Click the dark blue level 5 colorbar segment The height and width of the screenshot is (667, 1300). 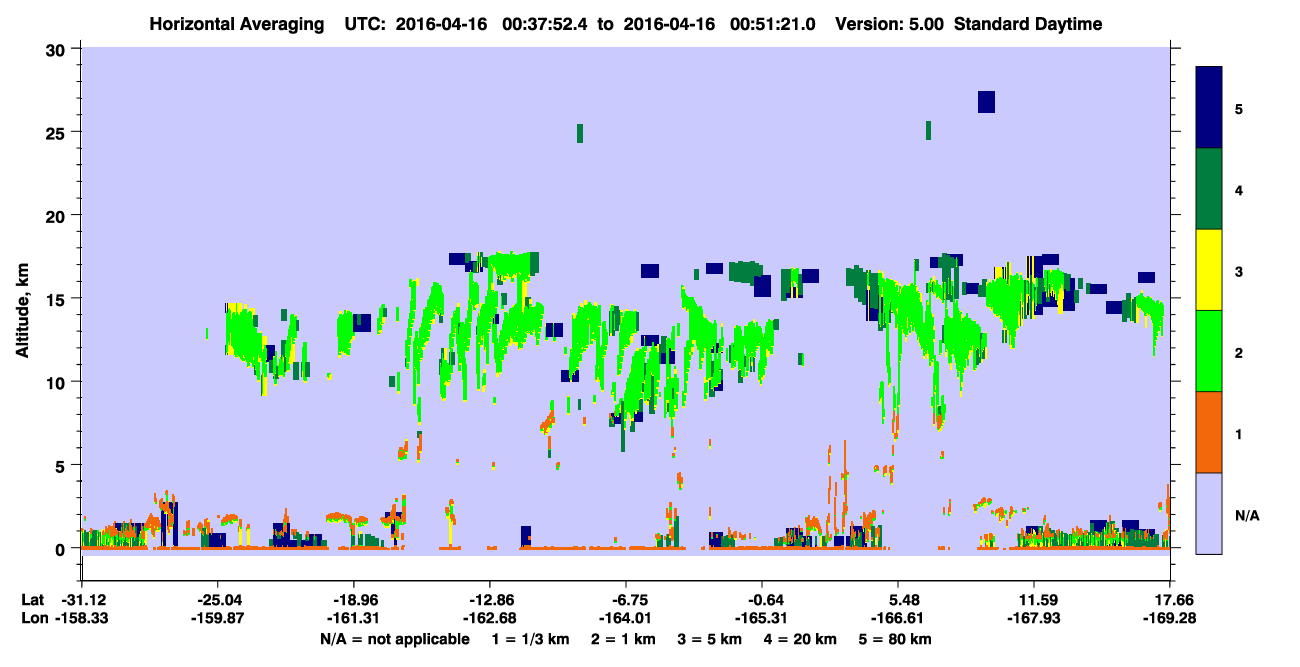pyautogui.click(x=1209, y=108)
